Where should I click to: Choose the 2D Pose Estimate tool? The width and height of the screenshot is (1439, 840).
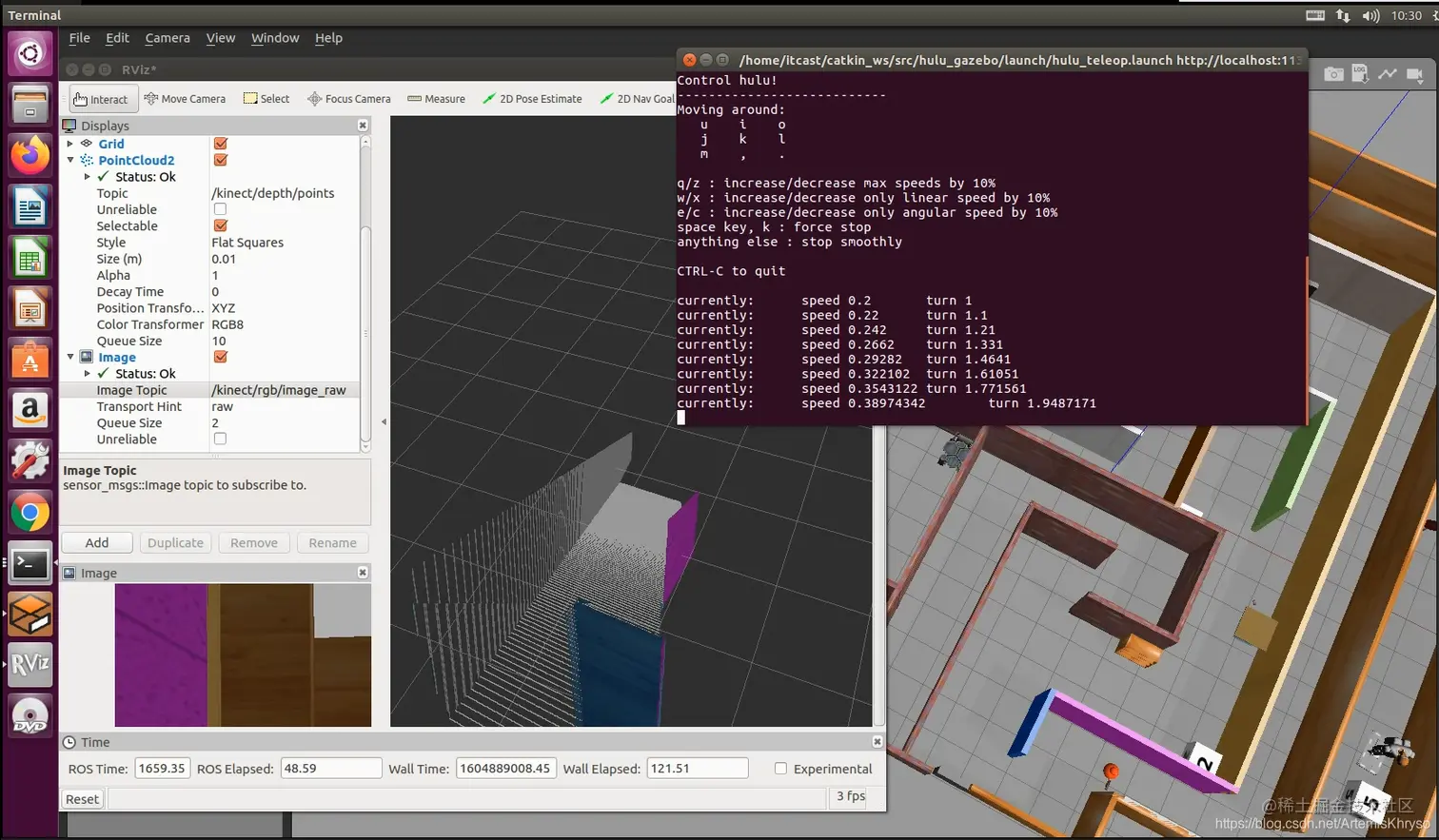[x=532, y=99]
